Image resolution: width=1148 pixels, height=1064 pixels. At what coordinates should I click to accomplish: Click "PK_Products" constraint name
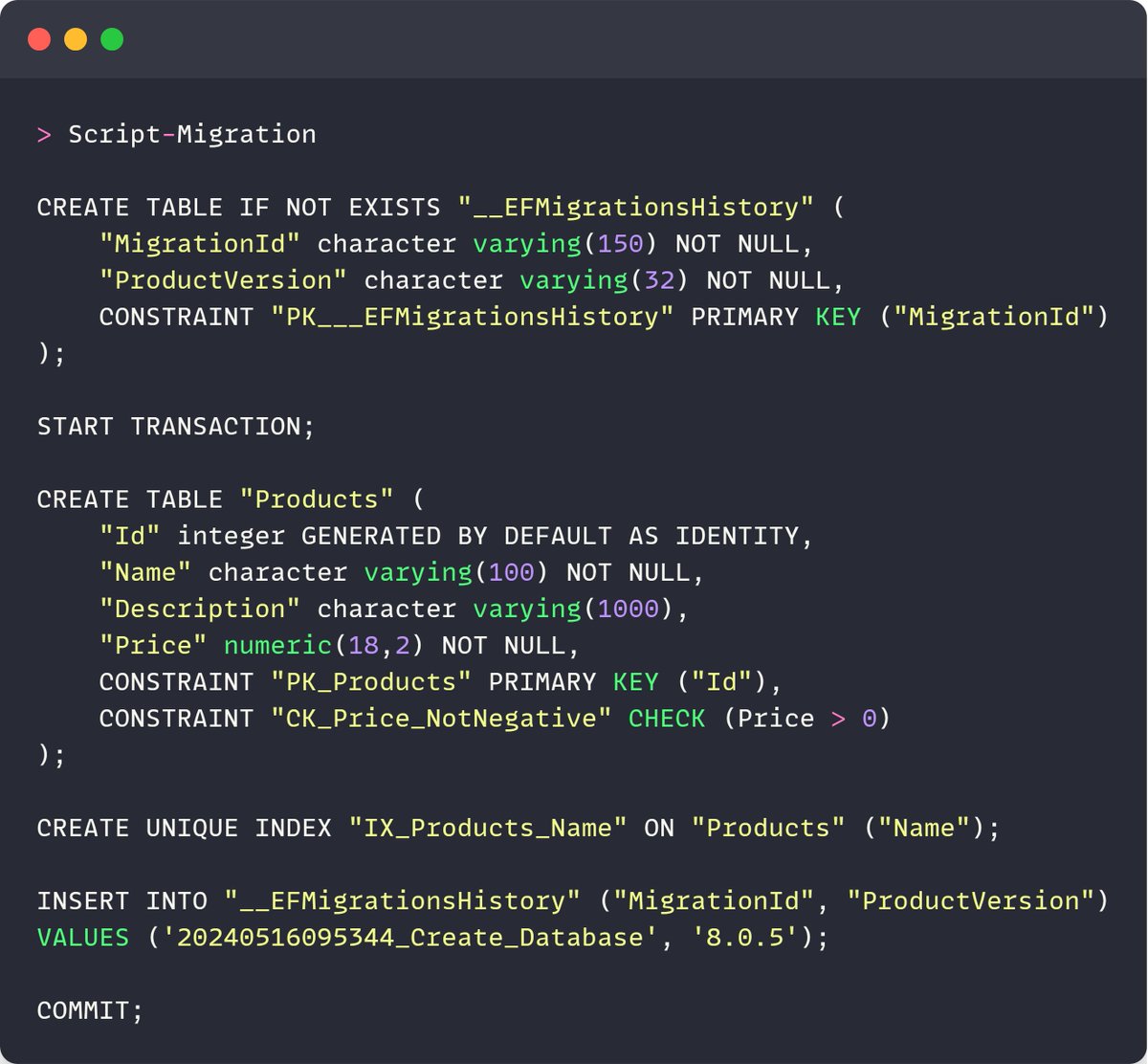coord(371,681)
